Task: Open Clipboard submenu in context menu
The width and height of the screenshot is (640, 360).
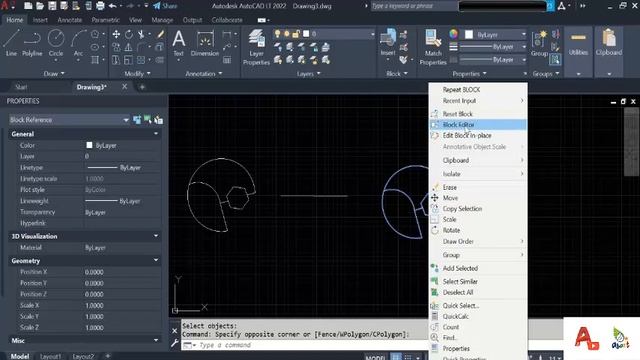Action: tap(478, 160)
